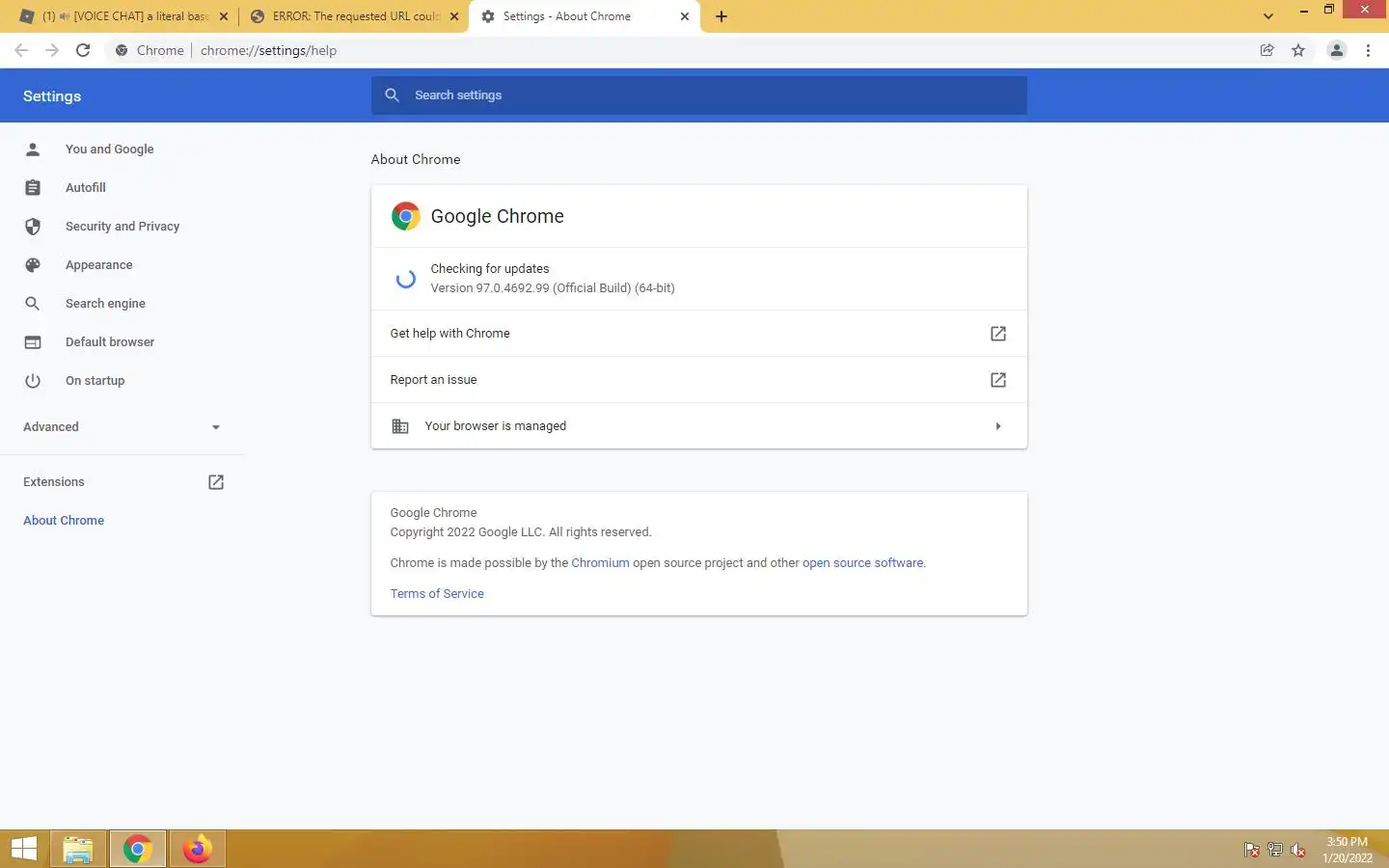Click the Security and Privacy shield icon

[x=33, y=226]
